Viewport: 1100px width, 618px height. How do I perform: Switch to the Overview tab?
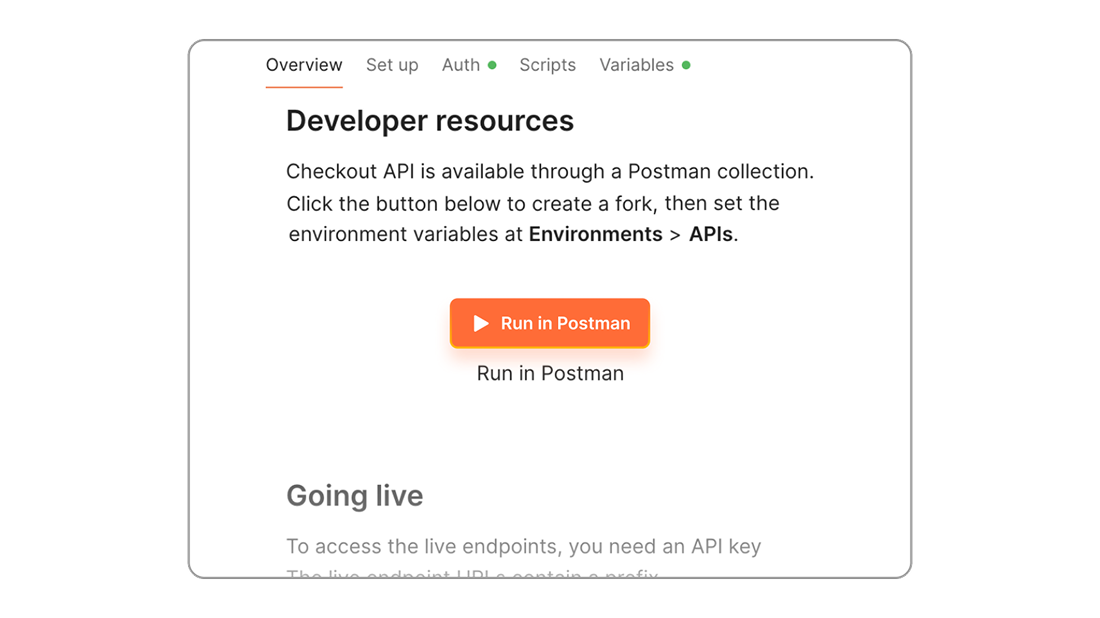point(304,64)
